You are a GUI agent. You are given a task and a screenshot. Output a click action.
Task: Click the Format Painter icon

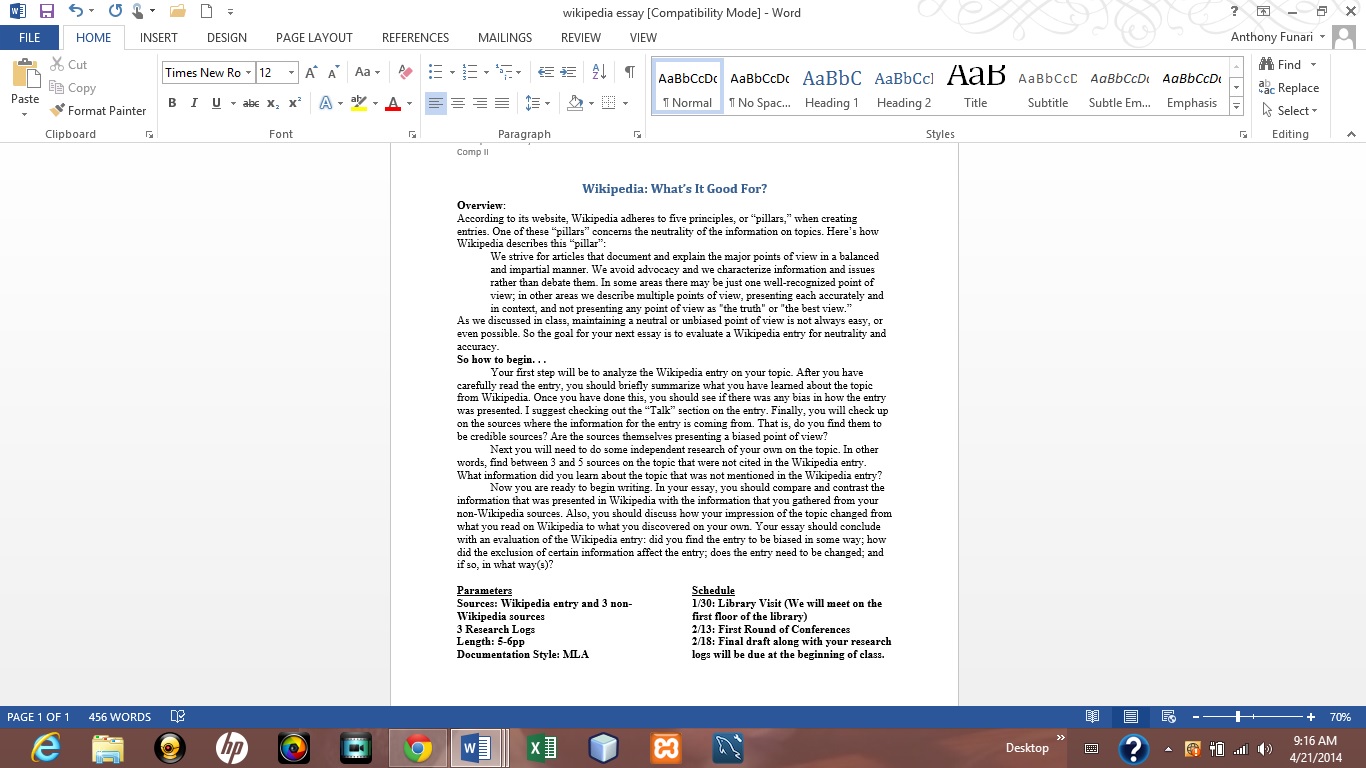(x=97, y=111)
